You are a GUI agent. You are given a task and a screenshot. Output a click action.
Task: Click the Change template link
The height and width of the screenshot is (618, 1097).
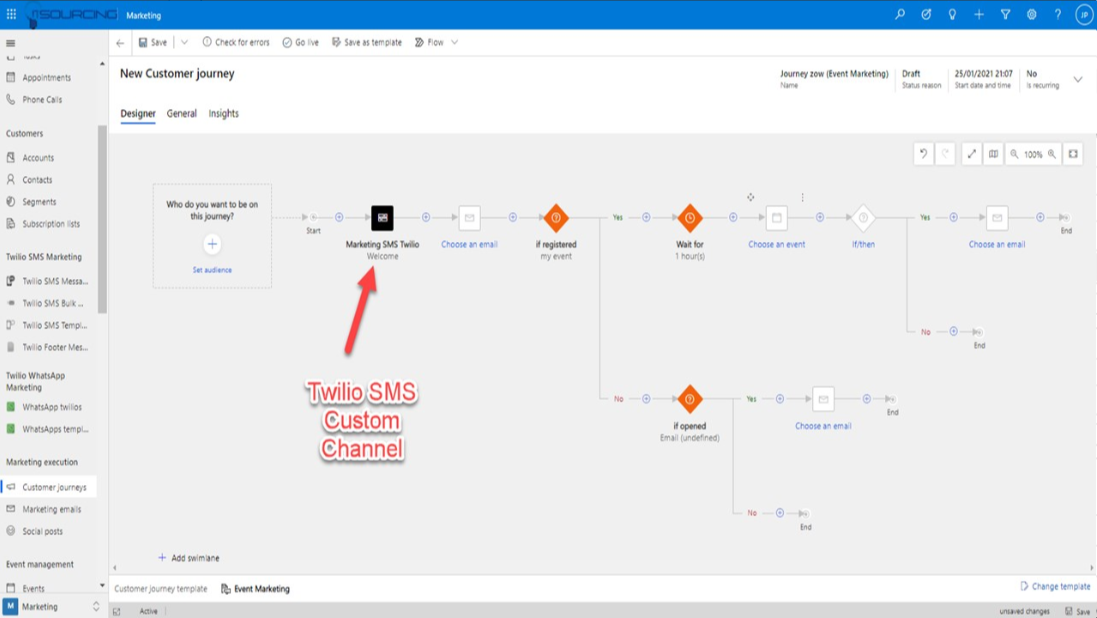[x=1055, y=587]
